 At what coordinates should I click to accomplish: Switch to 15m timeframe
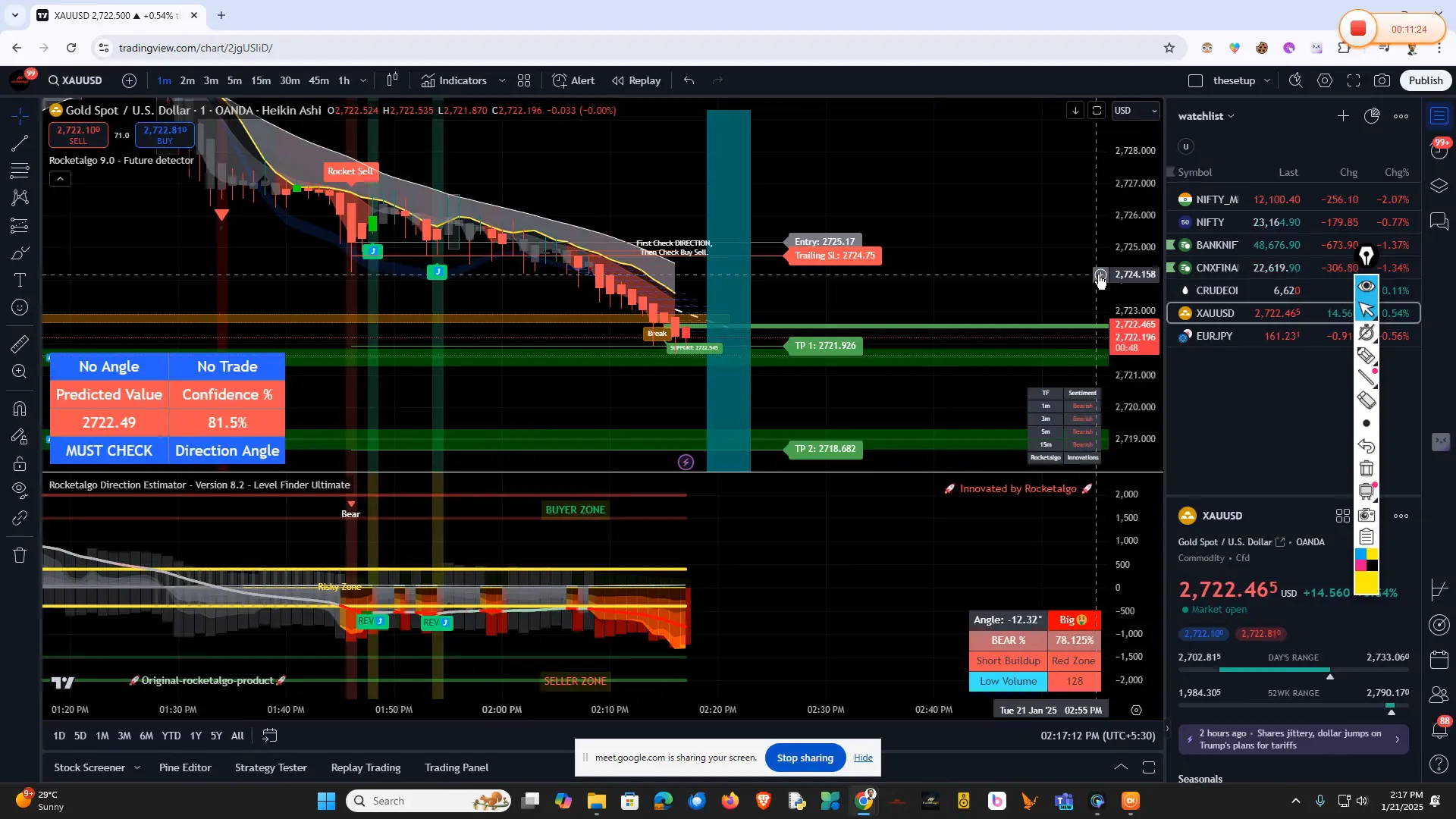261,80
